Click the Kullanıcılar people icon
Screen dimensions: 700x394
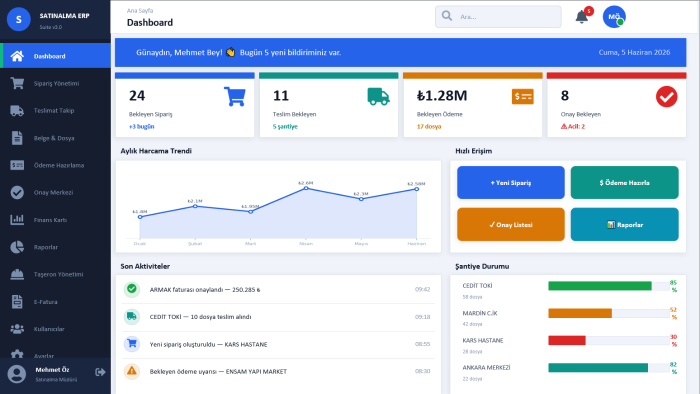[17, 329]
